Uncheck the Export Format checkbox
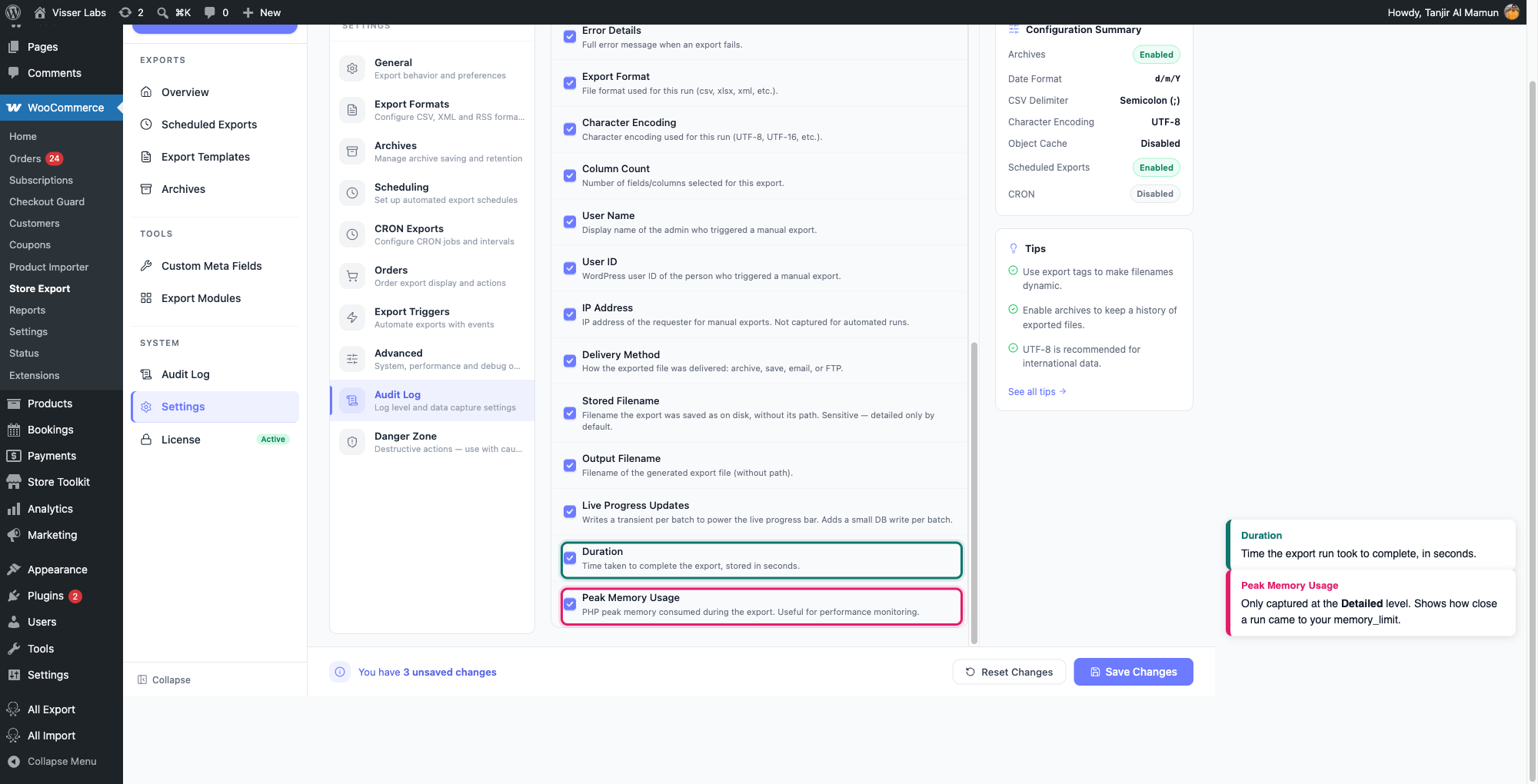This screenshot has height=784, width=1538. click(x=570, y=83)
